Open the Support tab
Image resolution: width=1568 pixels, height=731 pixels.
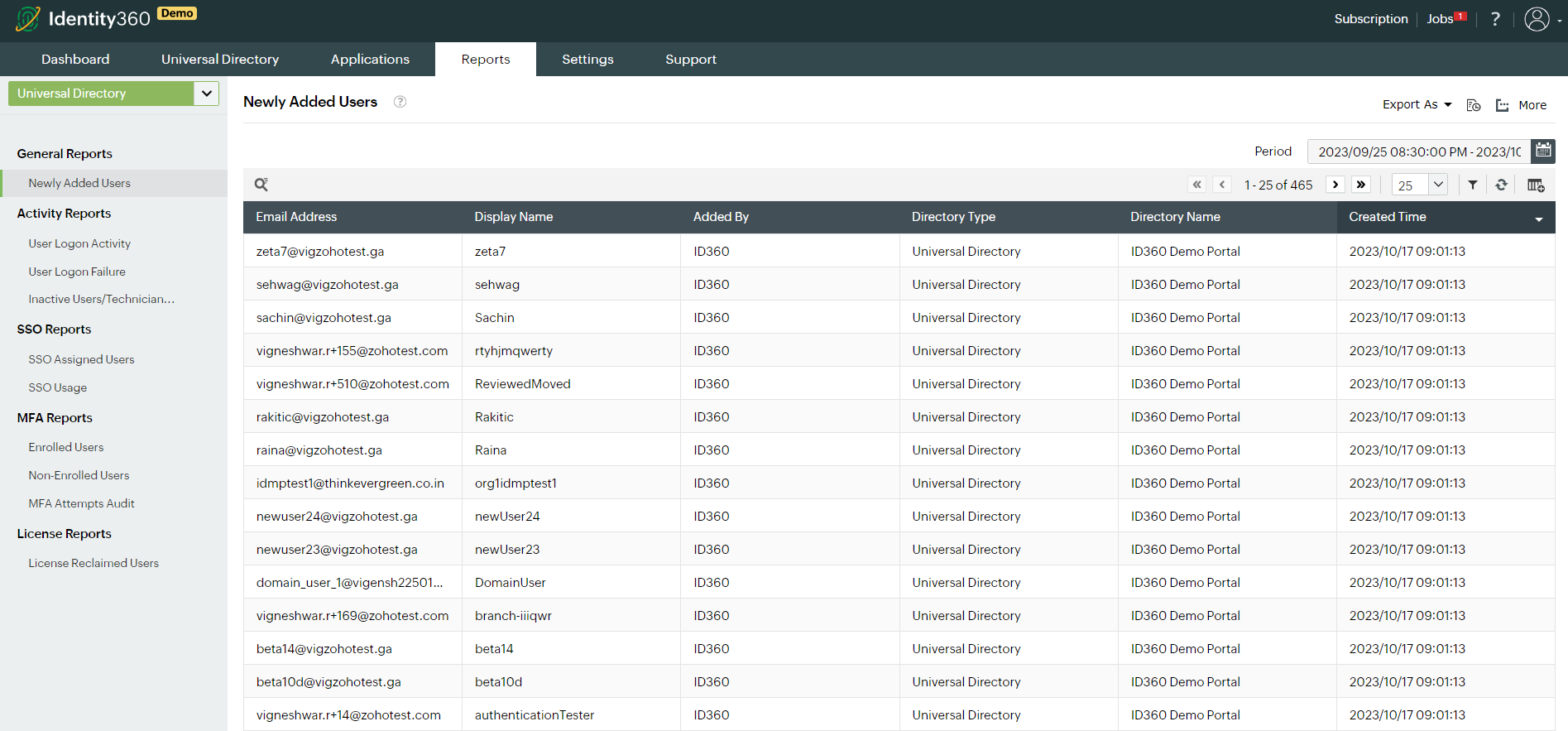click(x=691, y=60)
